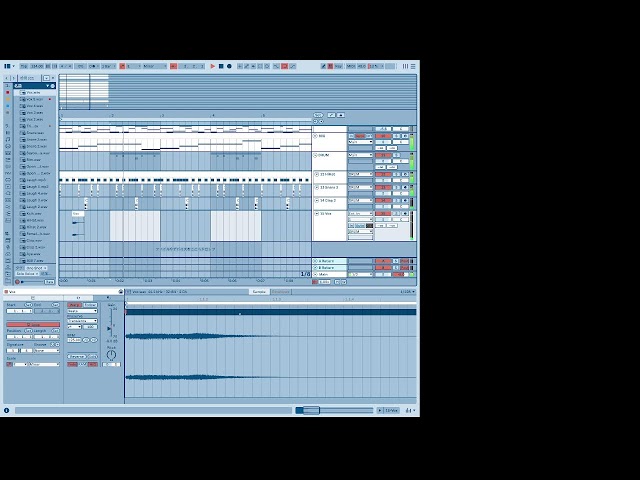The image size is (640, 480).
Task: Toggle the MIDI map mode button
Action: [x=351, y=66]
